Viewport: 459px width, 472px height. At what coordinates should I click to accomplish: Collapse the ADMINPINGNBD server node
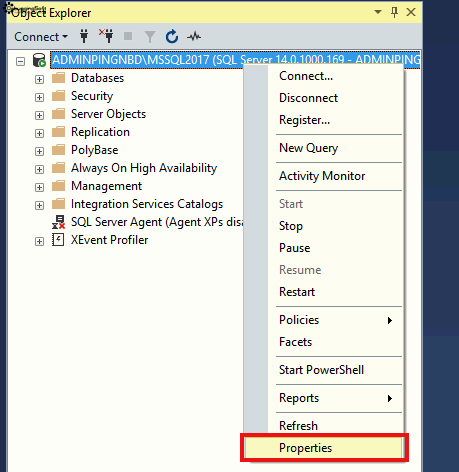click(x=20, y=61)
